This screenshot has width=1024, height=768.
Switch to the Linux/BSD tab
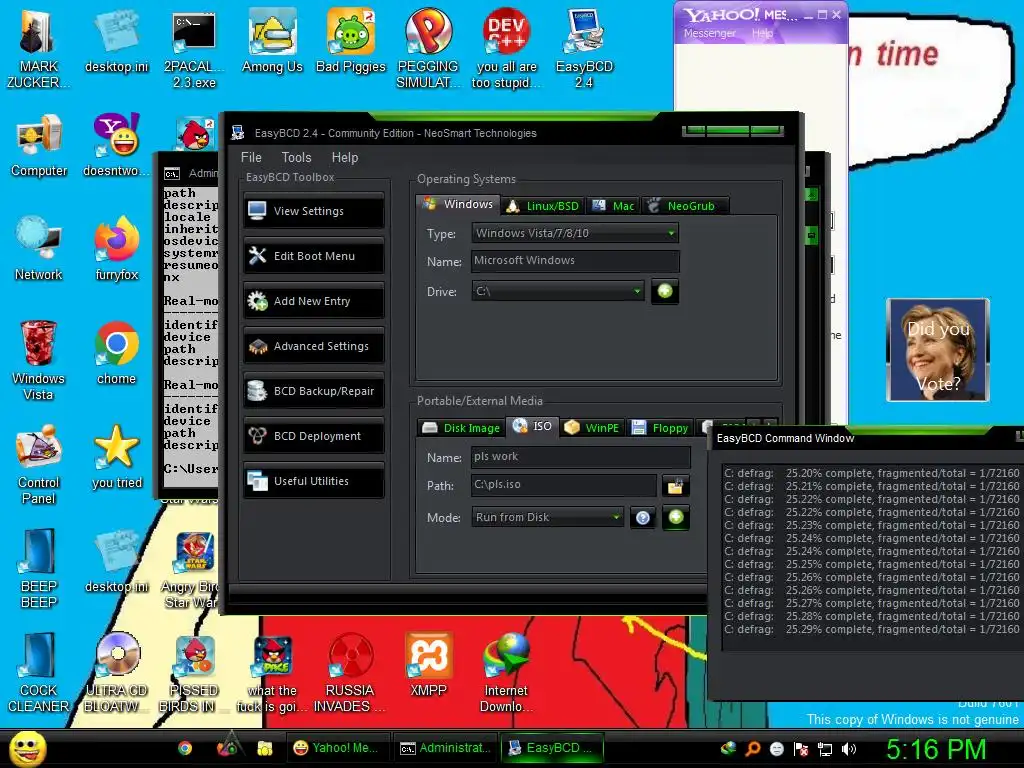(543, 206)
